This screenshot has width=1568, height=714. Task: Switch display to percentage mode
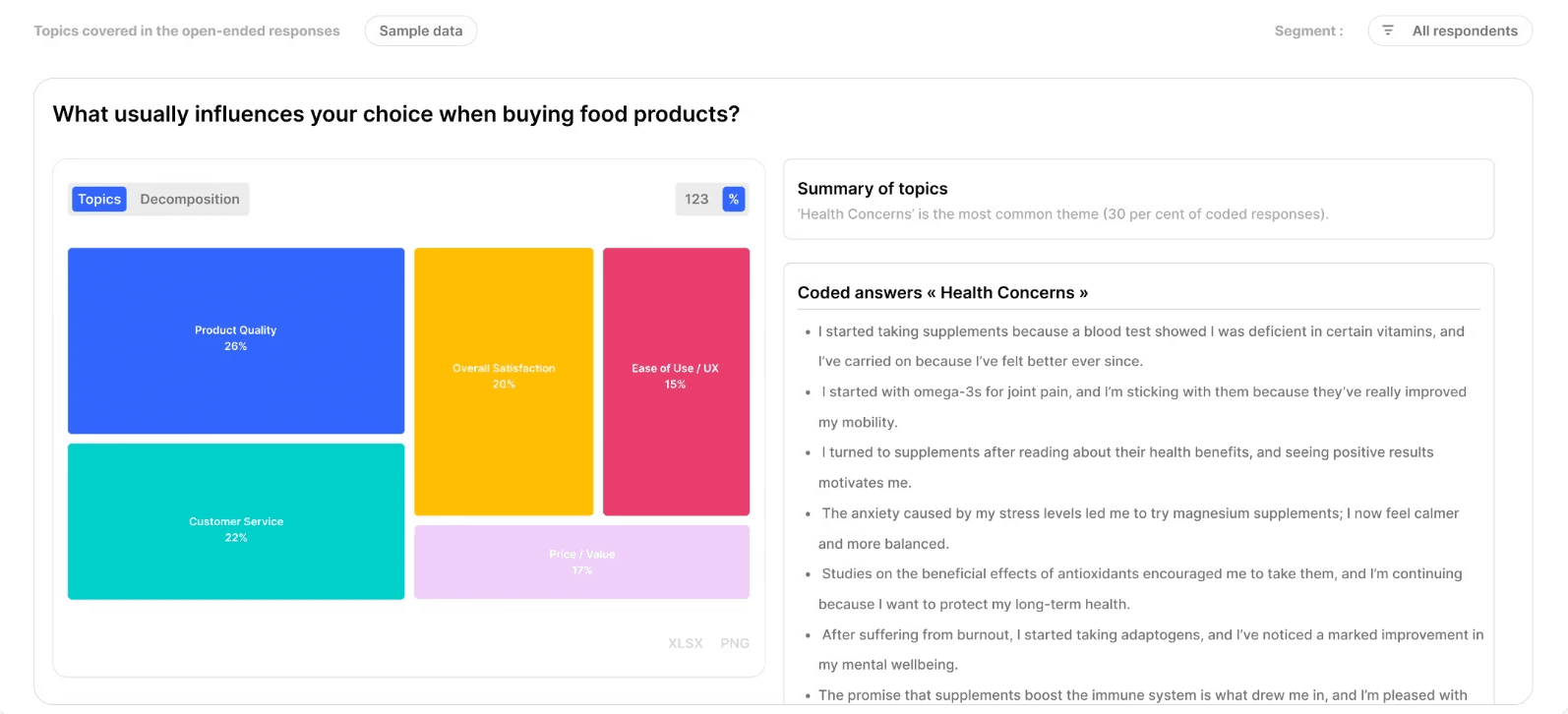coord(734,199)
